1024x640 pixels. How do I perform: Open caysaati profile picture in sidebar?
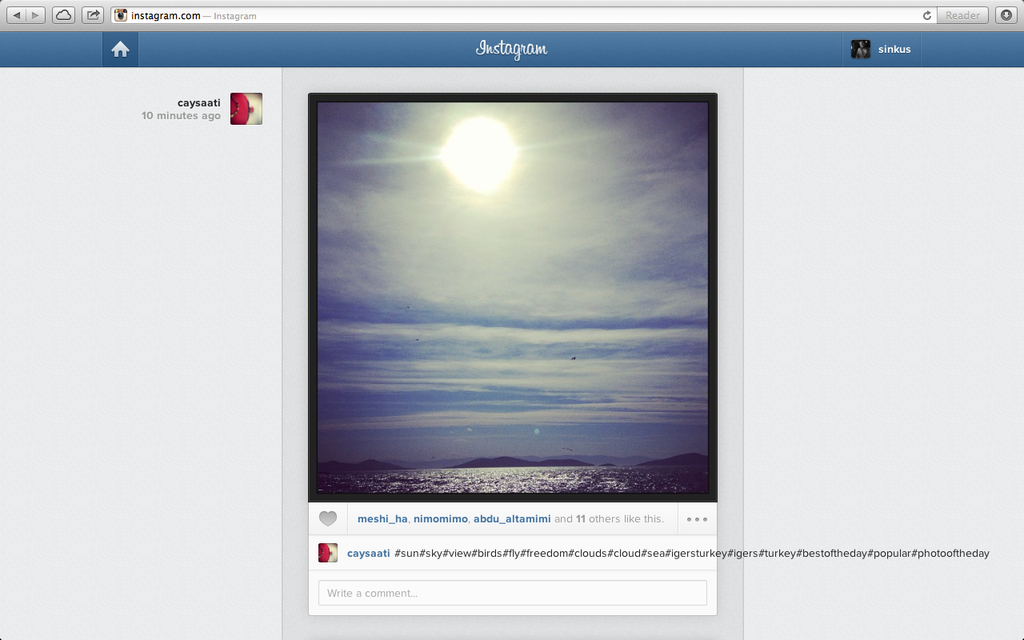coord(246,109)
